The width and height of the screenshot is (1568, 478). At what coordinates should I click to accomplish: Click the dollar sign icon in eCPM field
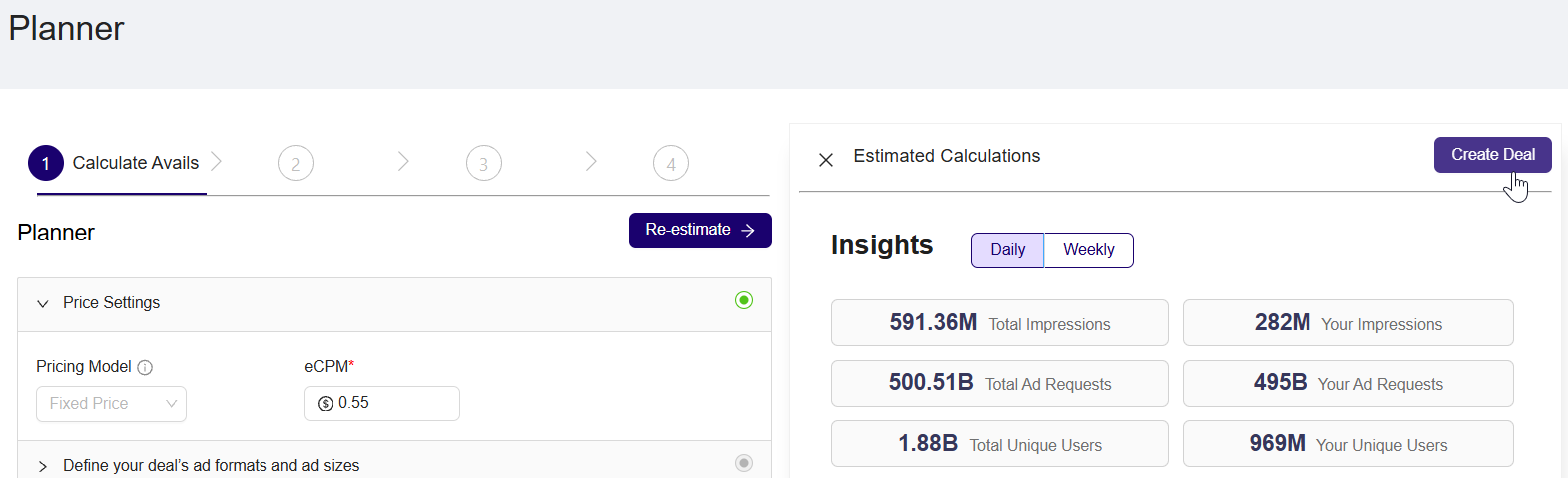coord(325,403)
